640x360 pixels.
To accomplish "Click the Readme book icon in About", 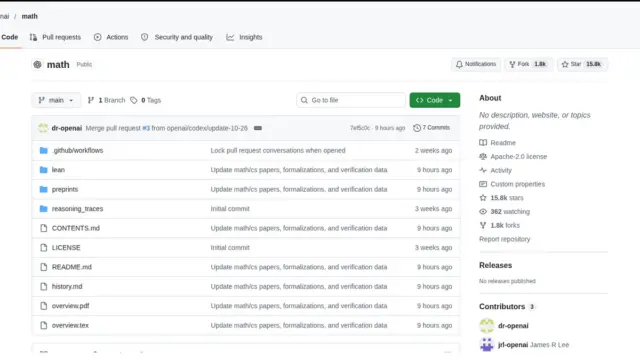I will tap(483, 142).
